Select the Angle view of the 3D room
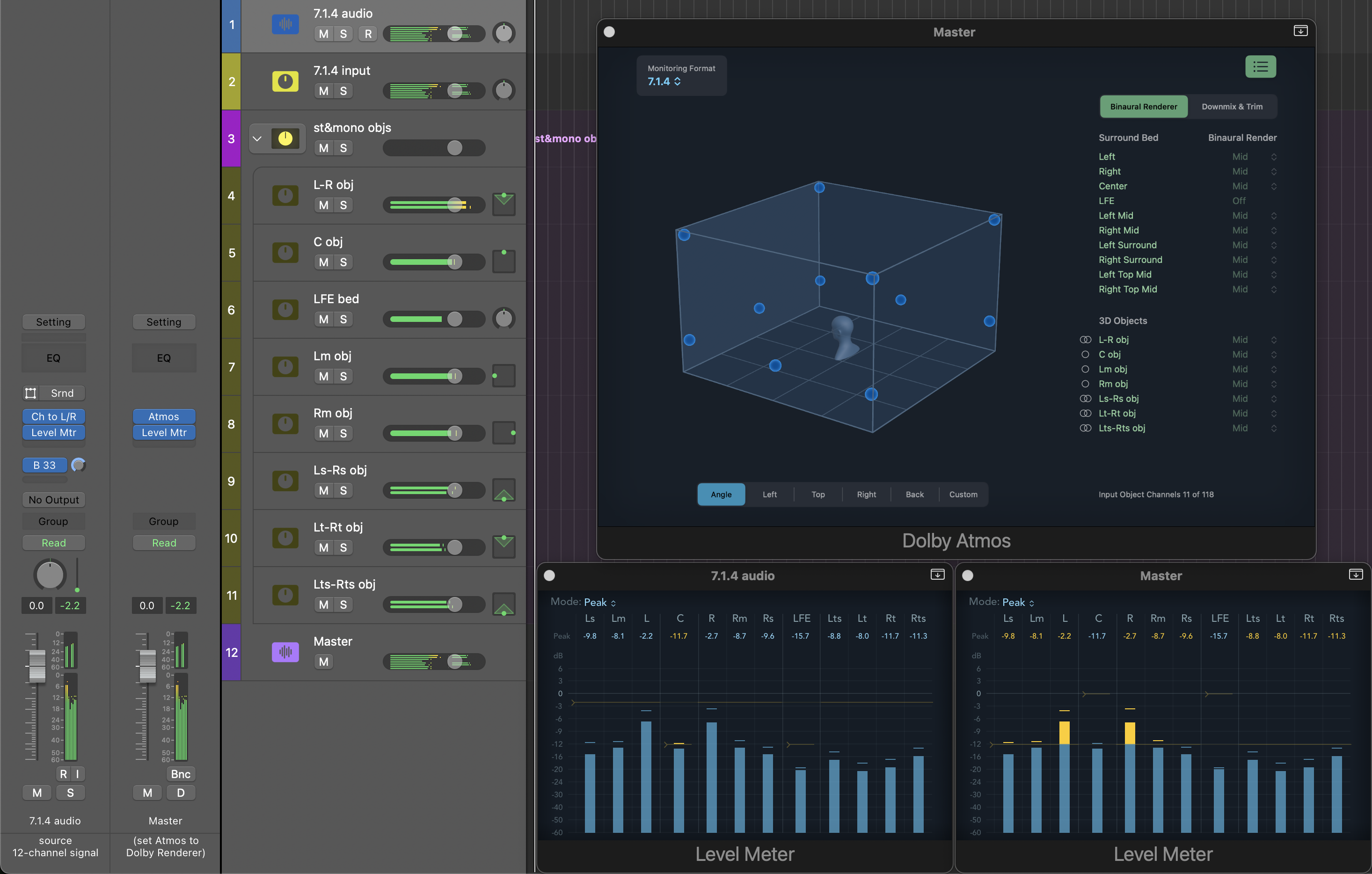Image resolution: width=1372 pixels, height=874 pixels. 721,495
